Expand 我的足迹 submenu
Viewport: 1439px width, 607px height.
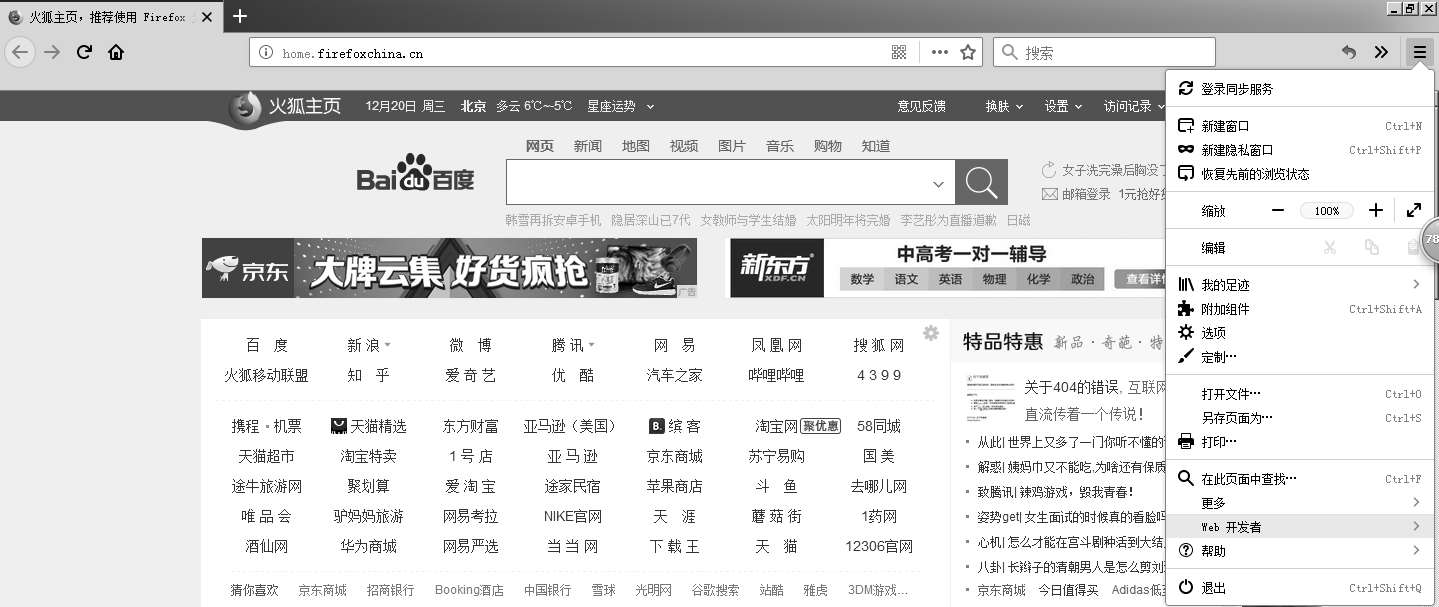pyautogui.click(x=1300, y=285)
